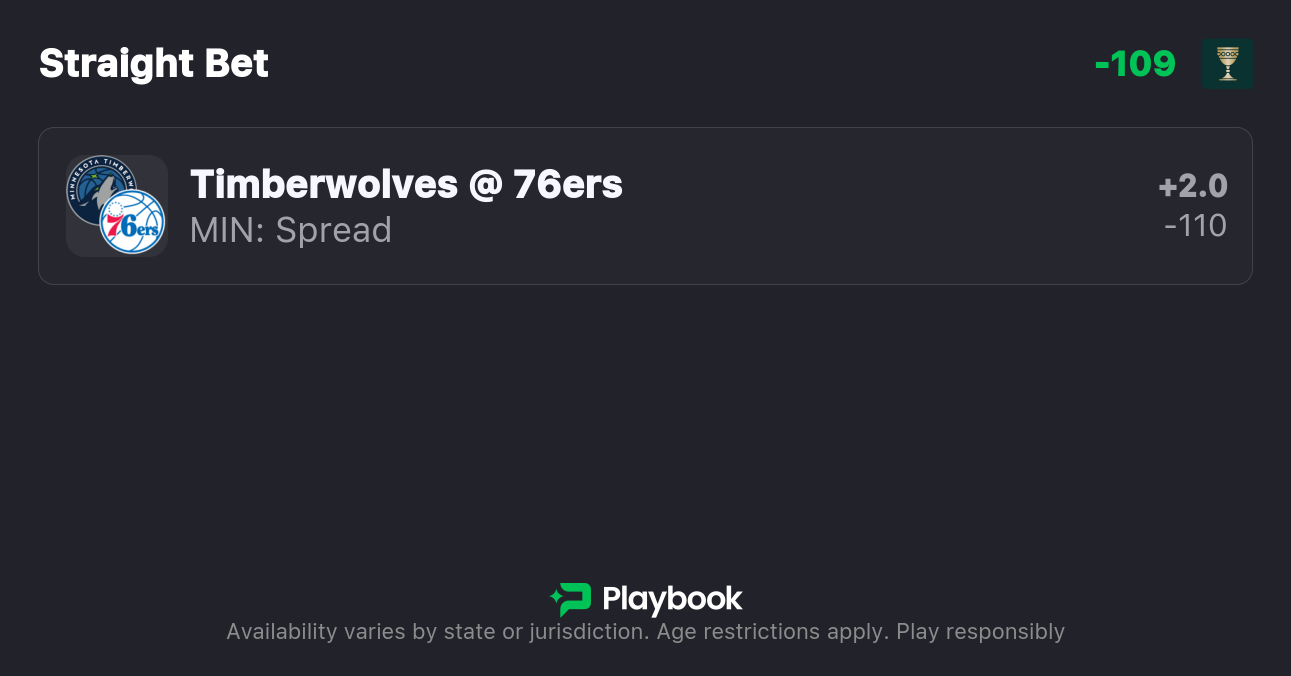Screen dimensions: 1291x676
Task: Click the Playbook brand name text
Action: [672, 599]
